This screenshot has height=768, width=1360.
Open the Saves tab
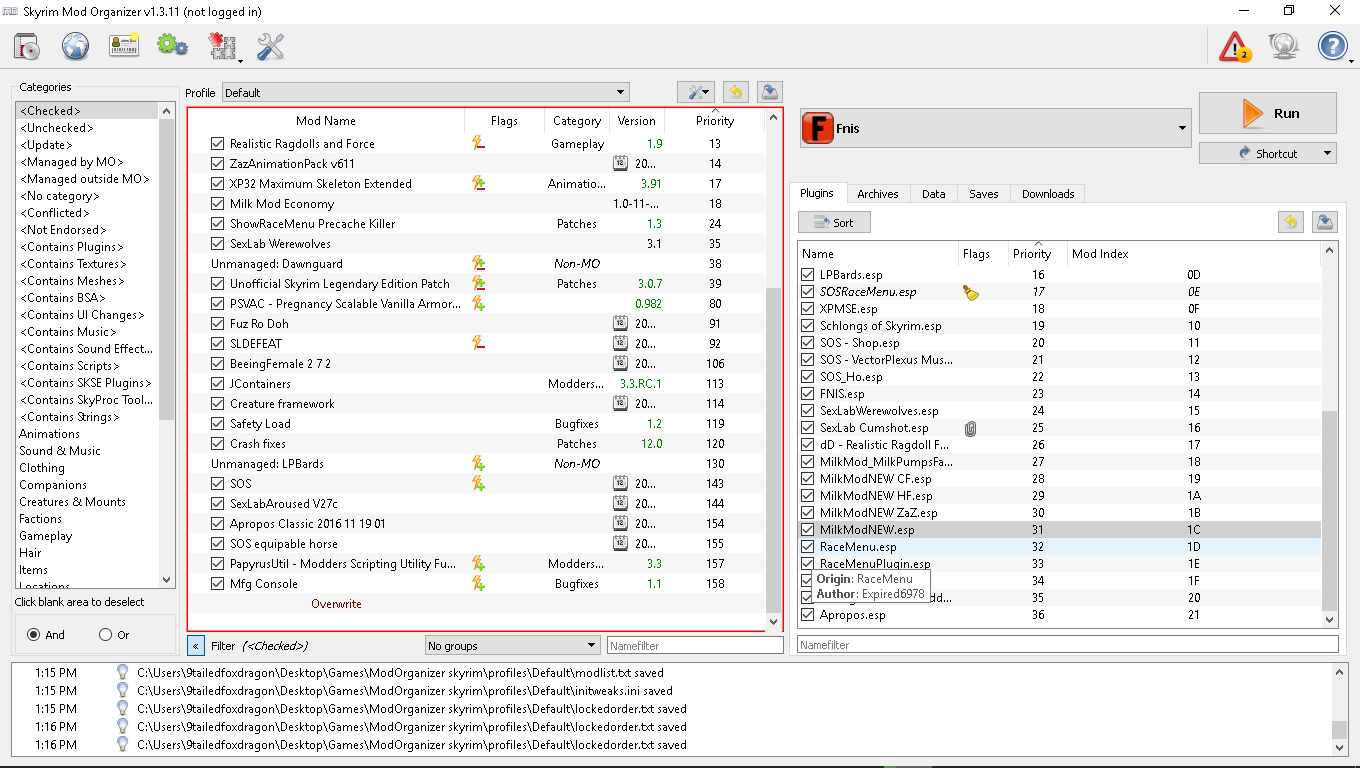[x=984, y=194]
